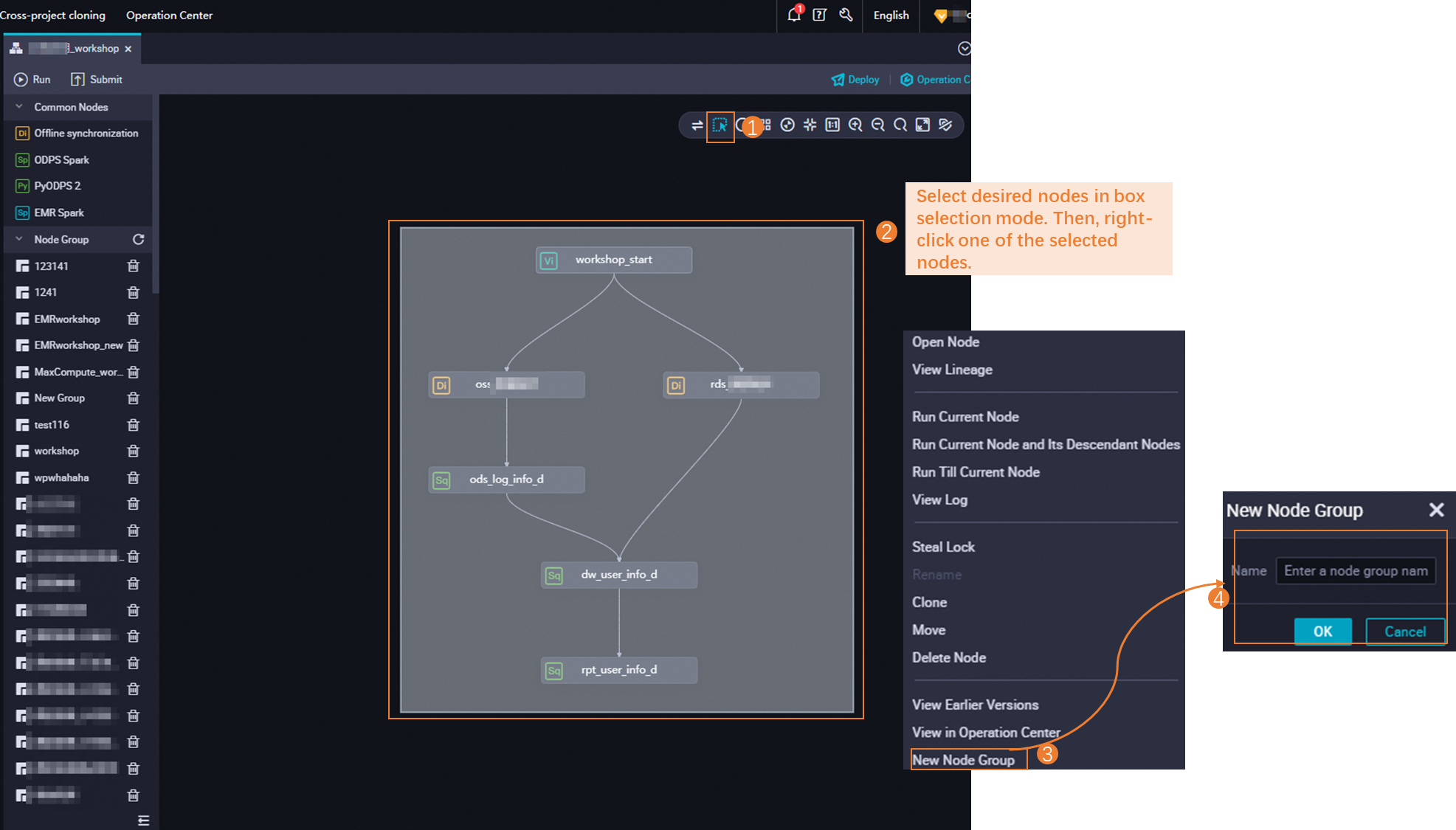1456x830 pixels.
Task: Refresh the Node Group list
Action: 138,240
